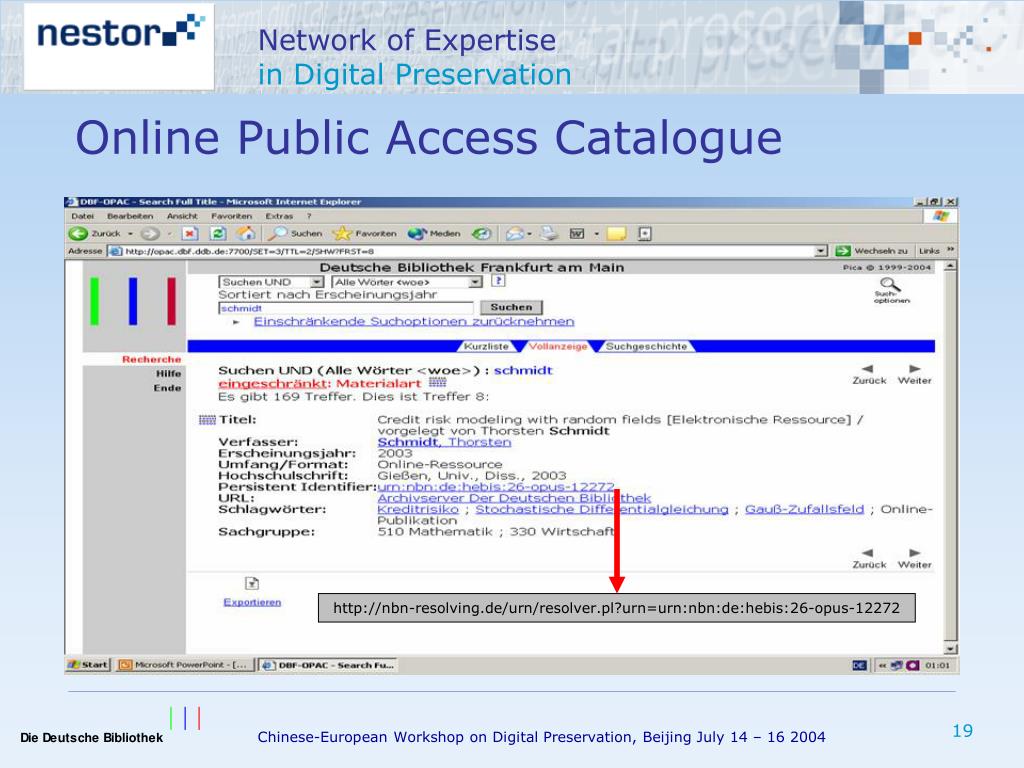Click the IE forward arrow toolbar button
1024x768 pixels.
pos(150,233)
